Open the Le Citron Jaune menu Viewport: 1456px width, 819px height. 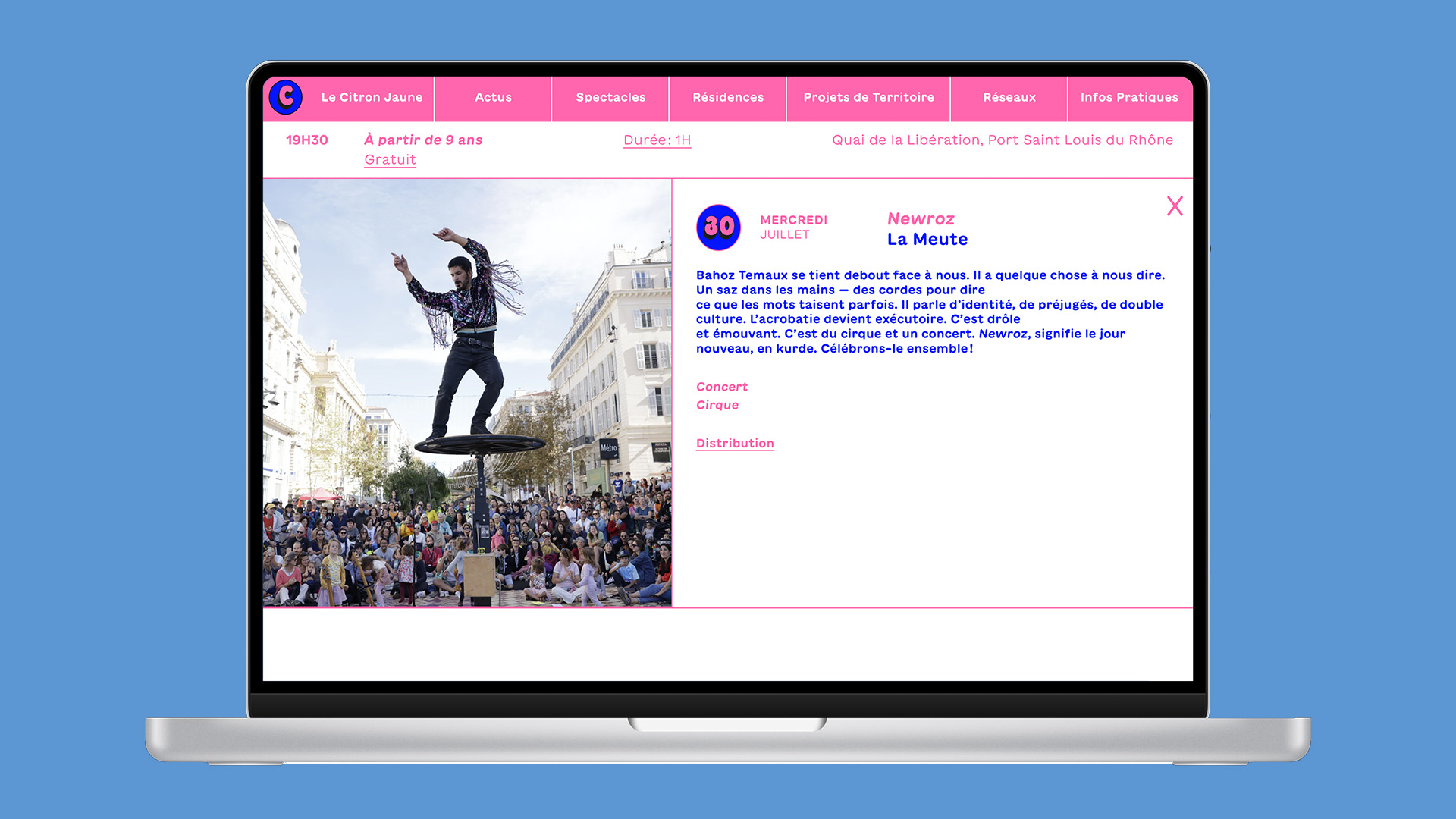372,97
